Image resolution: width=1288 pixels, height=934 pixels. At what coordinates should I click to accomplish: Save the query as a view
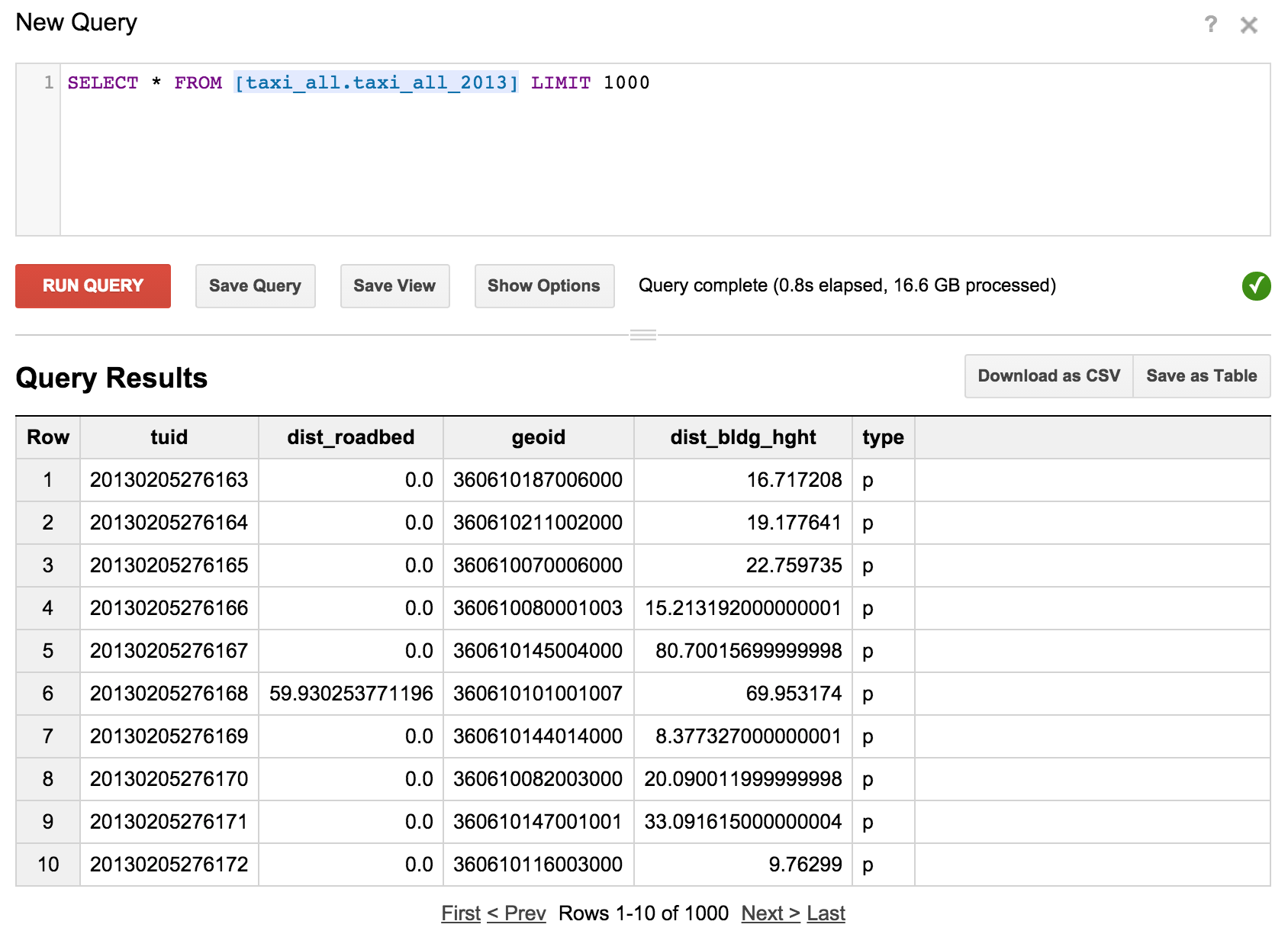(x=394, y=285)
